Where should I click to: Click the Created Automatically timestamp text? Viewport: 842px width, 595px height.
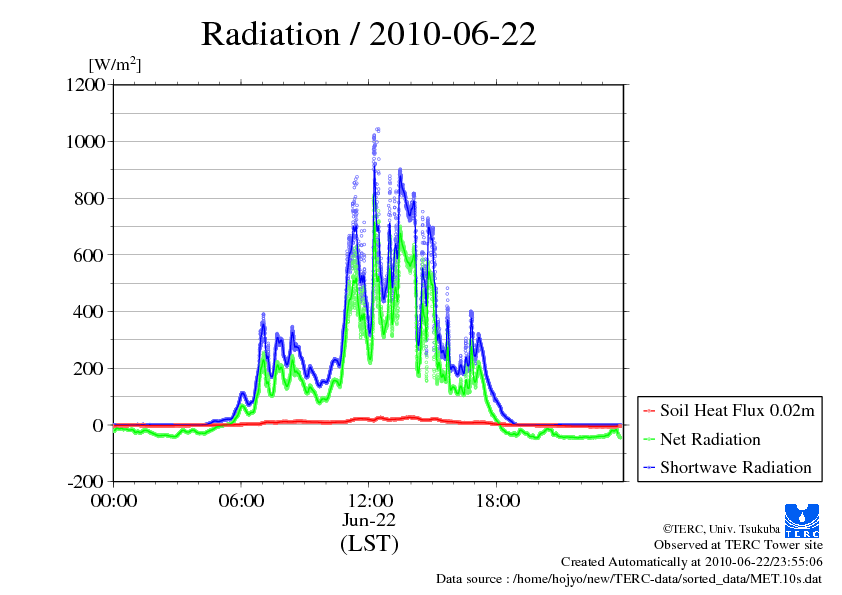coord(692,562)
